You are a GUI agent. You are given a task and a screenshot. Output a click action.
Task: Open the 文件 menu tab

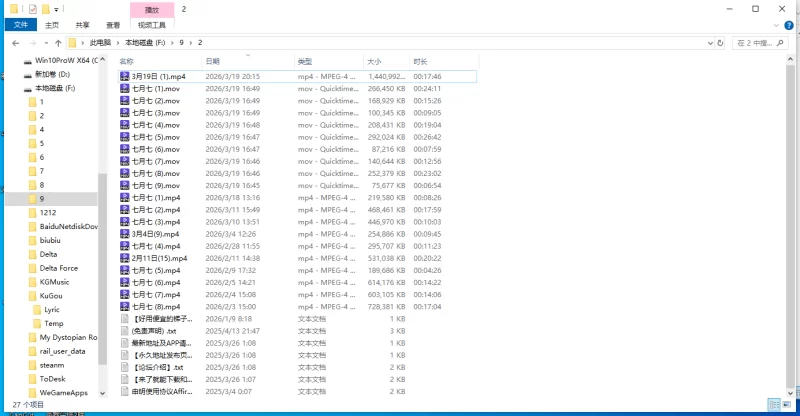[20, 25]
